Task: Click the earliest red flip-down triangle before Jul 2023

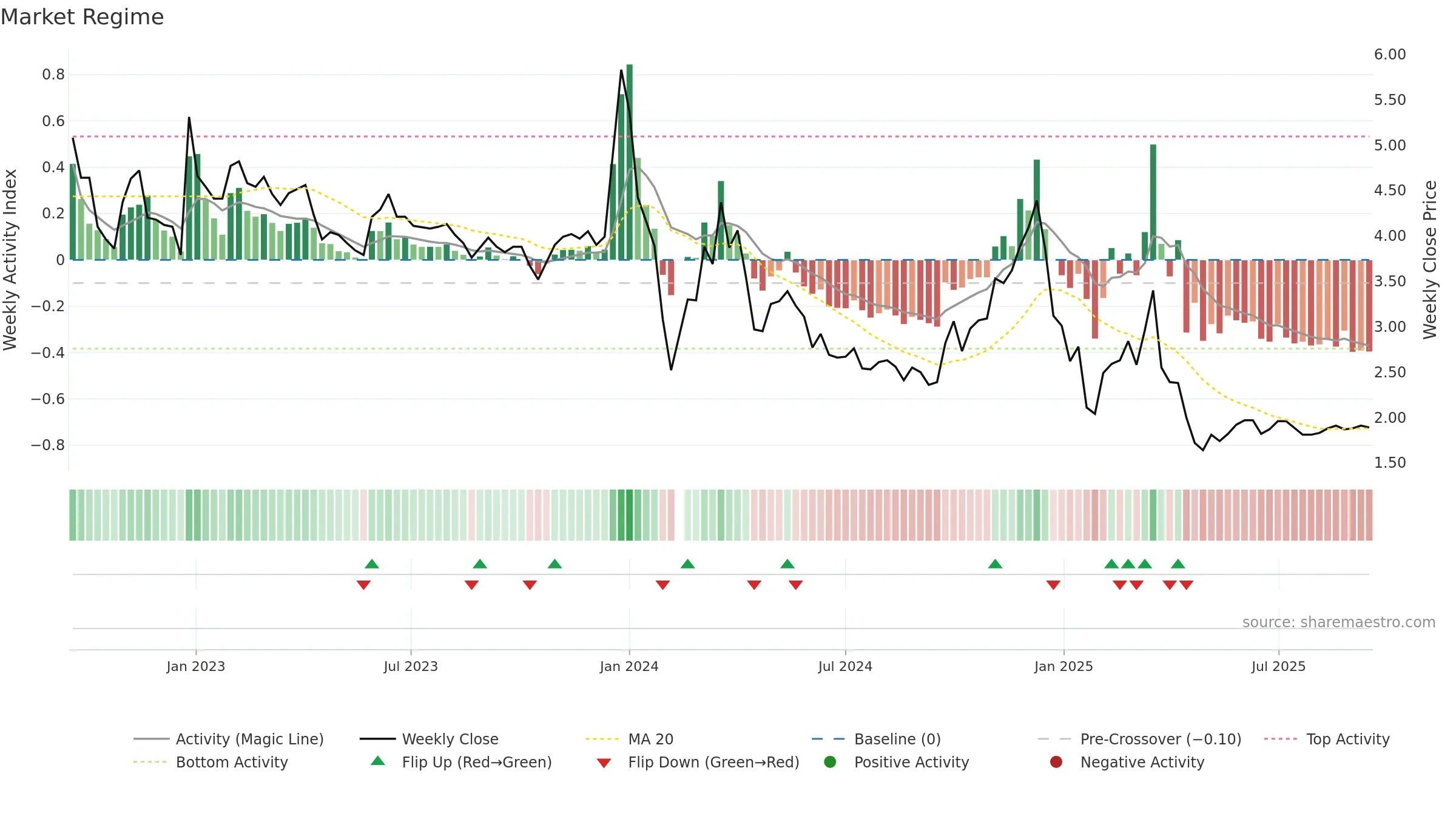Action: click(363, 585)
